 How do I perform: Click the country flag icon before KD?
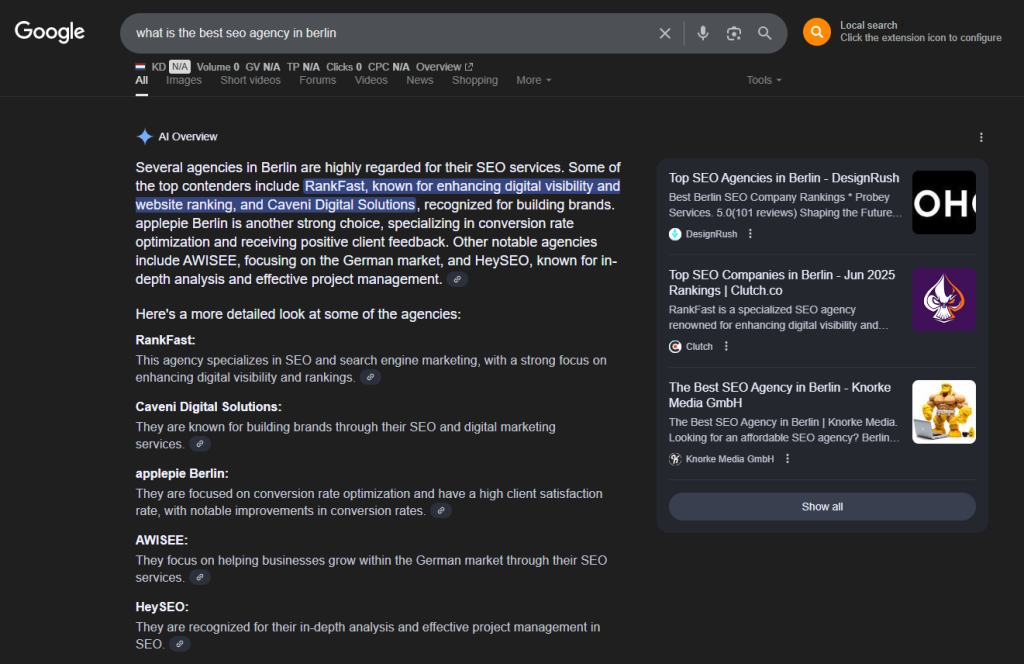pos(140,67)
